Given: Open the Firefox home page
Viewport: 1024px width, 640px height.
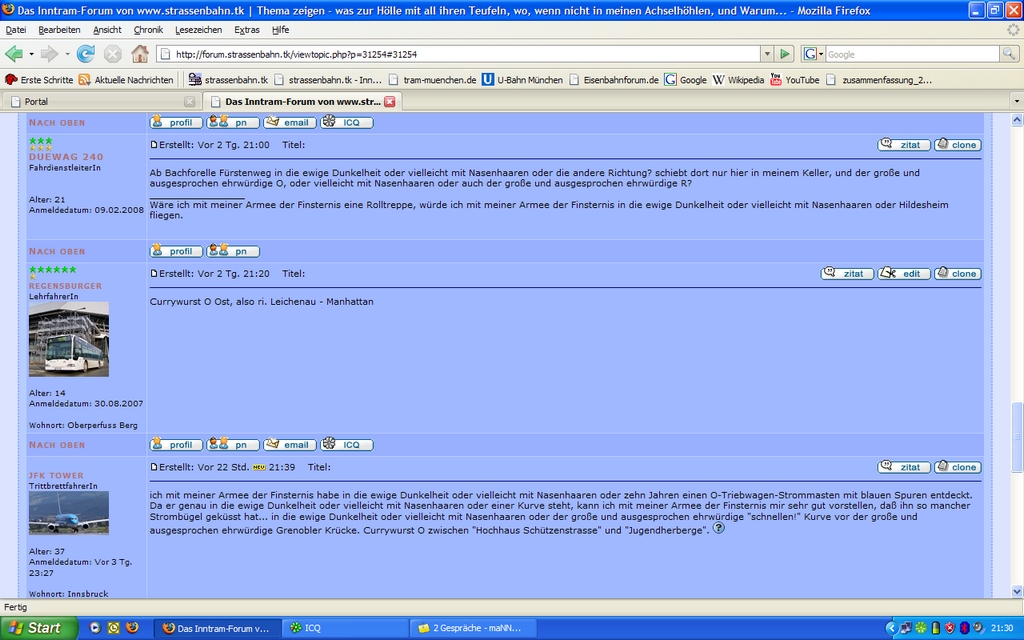Looking at the screenshot, I should [x=140, y=54].
